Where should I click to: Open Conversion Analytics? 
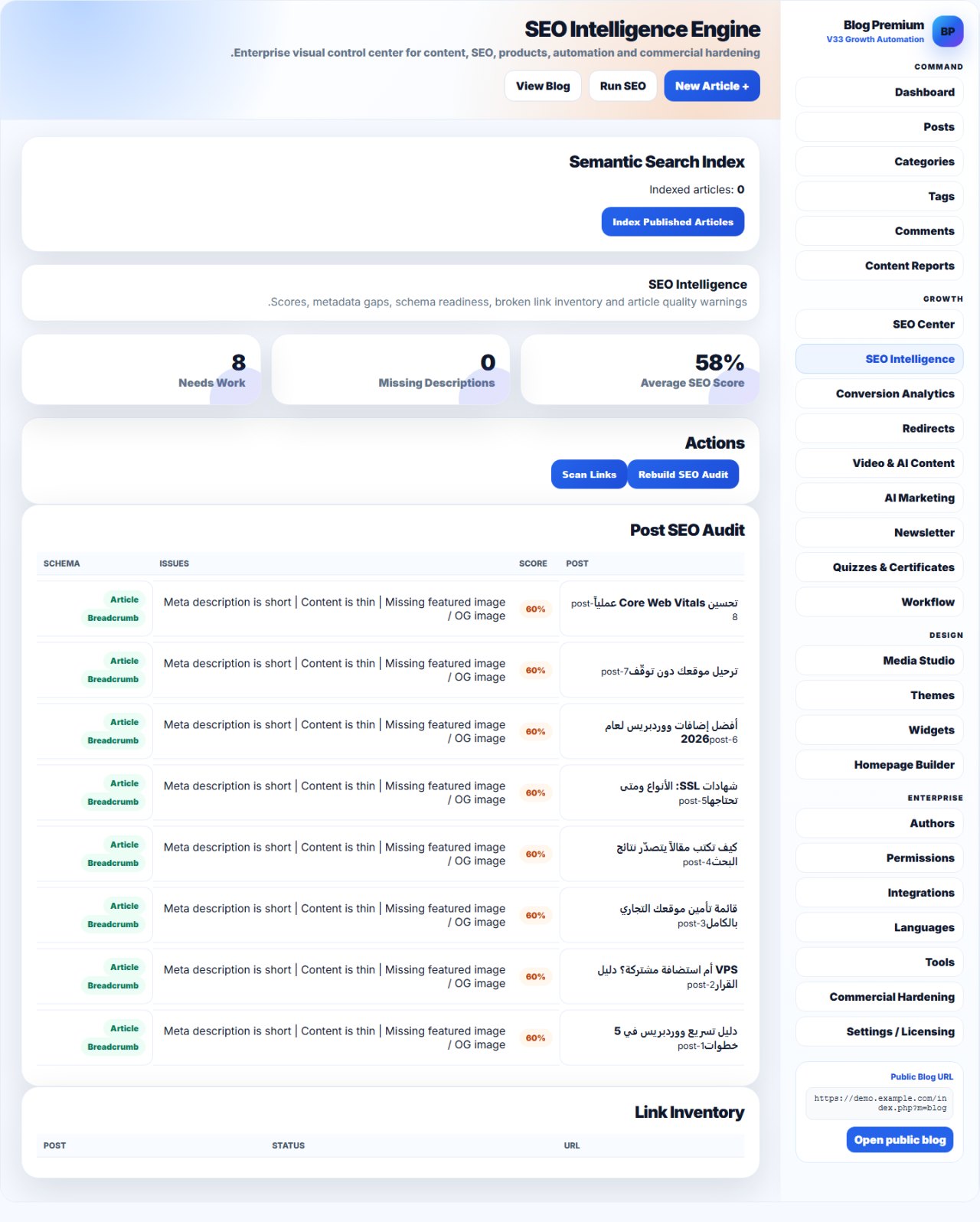coord(879,394)
